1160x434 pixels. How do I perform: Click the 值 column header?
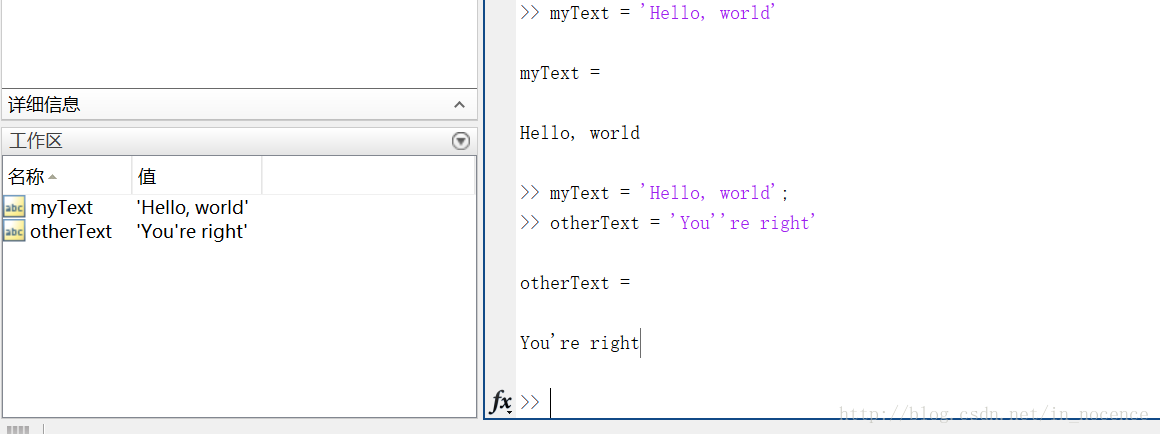pos(147,177)
